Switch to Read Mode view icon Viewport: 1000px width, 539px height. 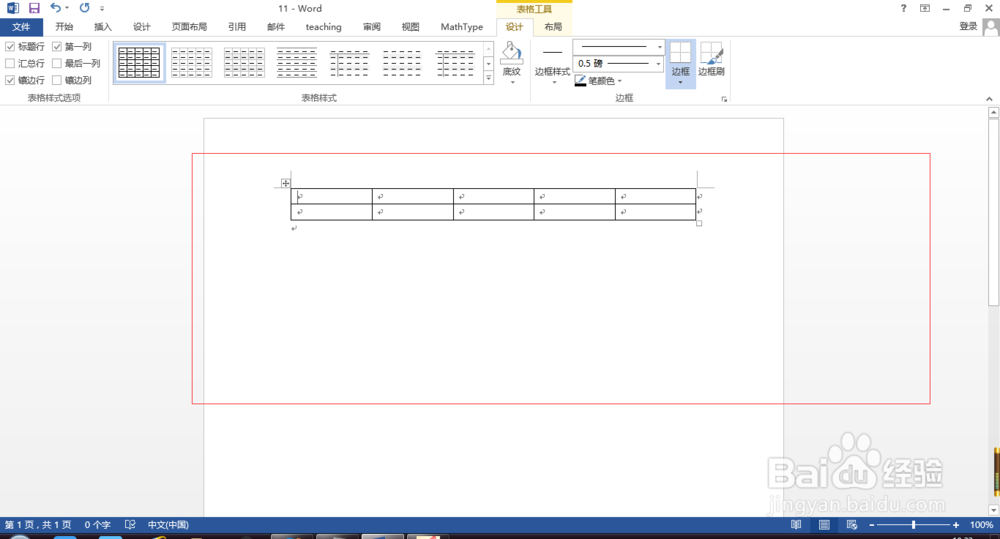click(796, 524)
